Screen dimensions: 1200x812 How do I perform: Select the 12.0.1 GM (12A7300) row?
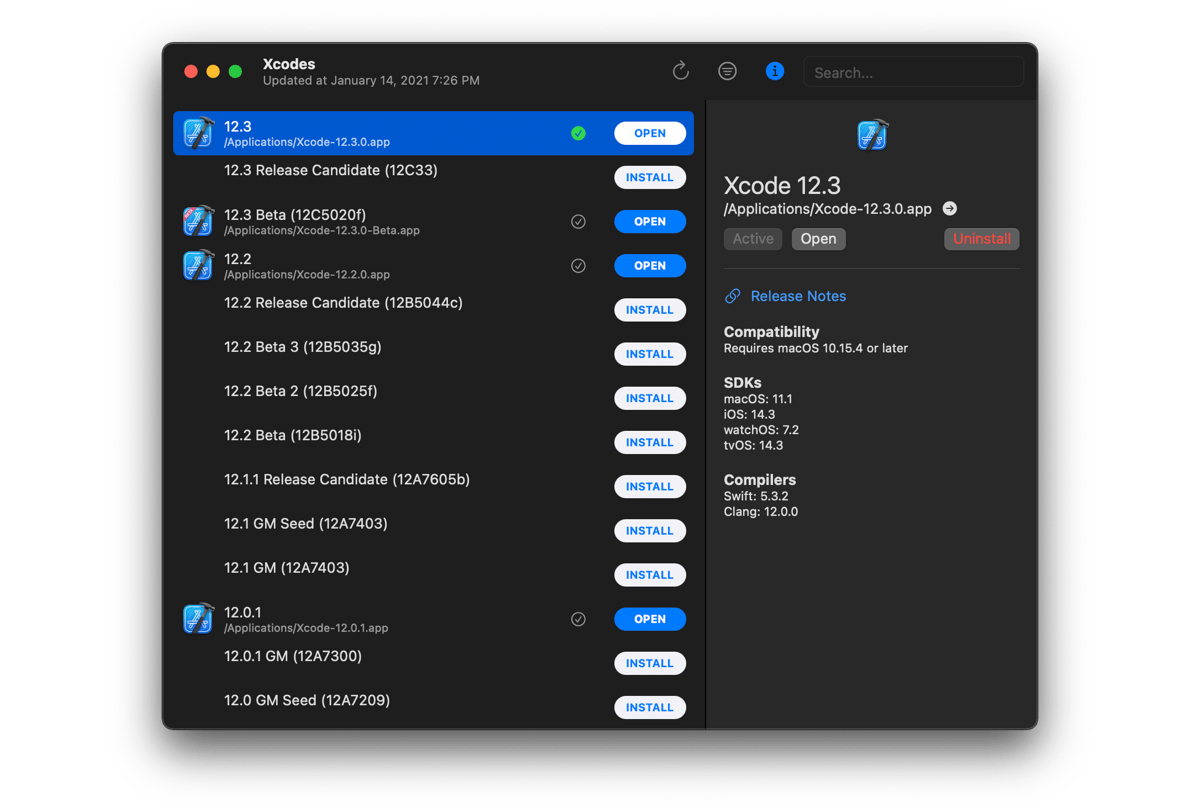pyautogui.click(x=433, y=663)
